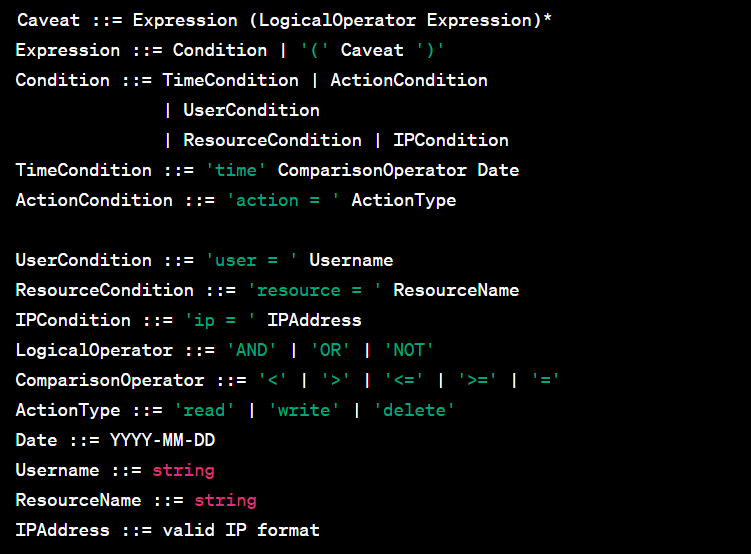Image resolution: width=751 pixels, height=554 pixels.
Task: Click the green 'time' literal
Action: (x=235, y=170)
